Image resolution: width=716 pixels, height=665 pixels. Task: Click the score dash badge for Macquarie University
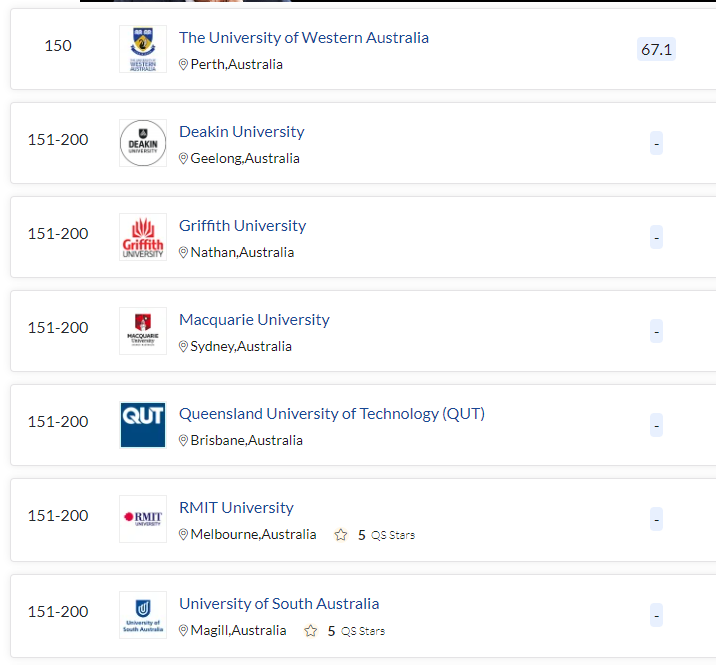point(656,331)
